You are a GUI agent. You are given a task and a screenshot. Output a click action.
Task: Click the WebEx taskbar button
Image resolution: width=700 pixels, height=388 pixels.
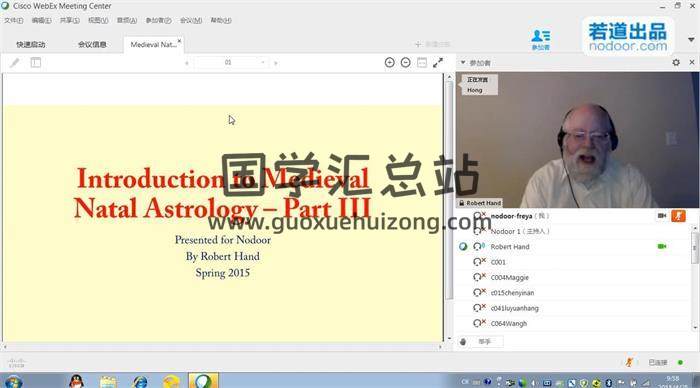click(x=203, y=381)
